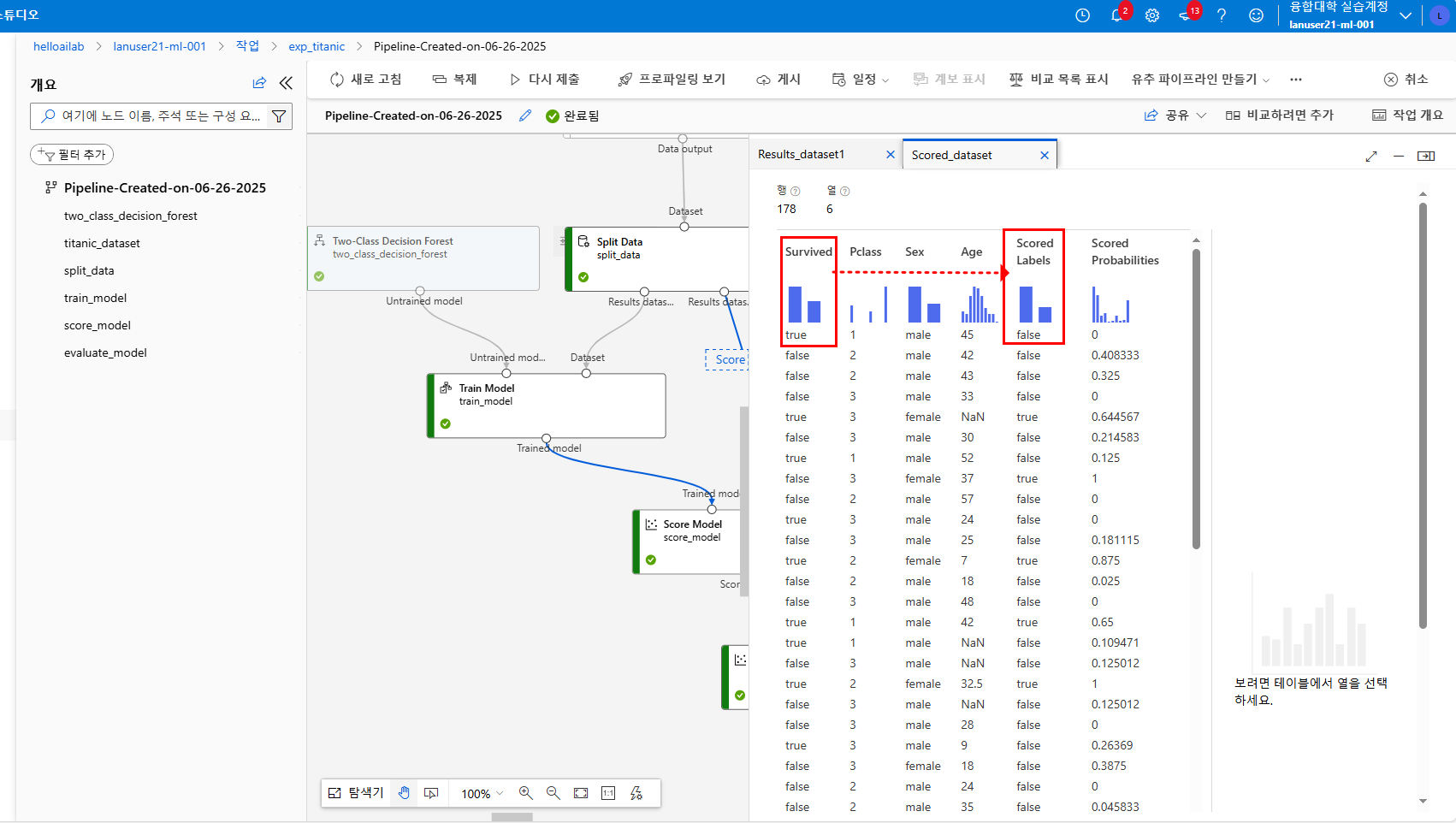1456x823 pixels.
Task: Click the fit-to-screen icon in canvas toolbar
Action: [580, 793]
